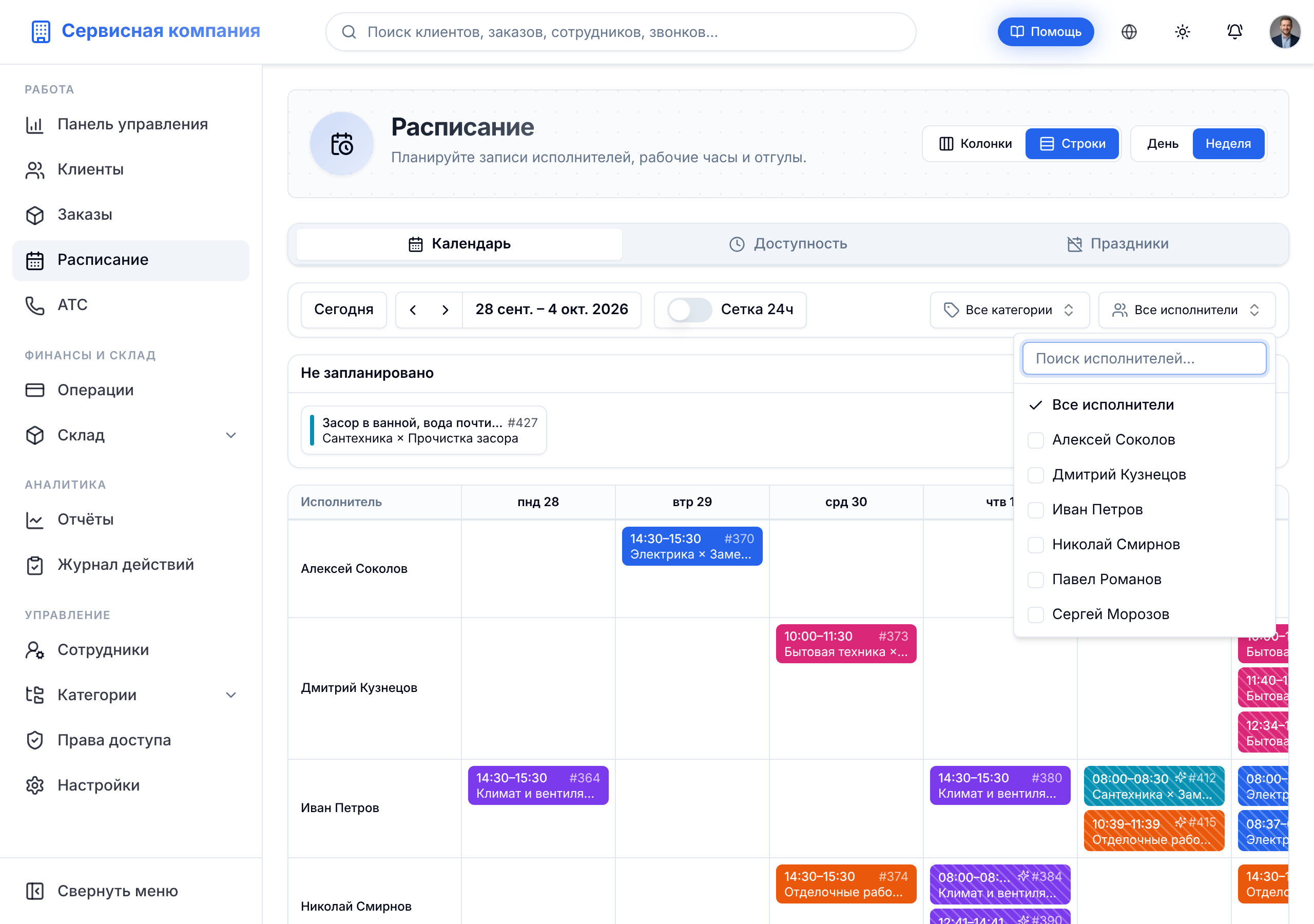Click the Помощь button
This screenshot has width=1314, height=924.
[1045, 32]
